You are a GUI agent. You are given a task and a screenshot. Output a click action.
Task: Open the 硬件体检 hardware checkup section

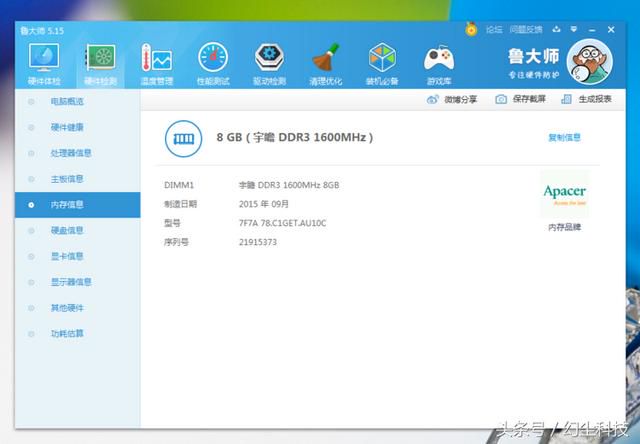(x=44, y=64)
